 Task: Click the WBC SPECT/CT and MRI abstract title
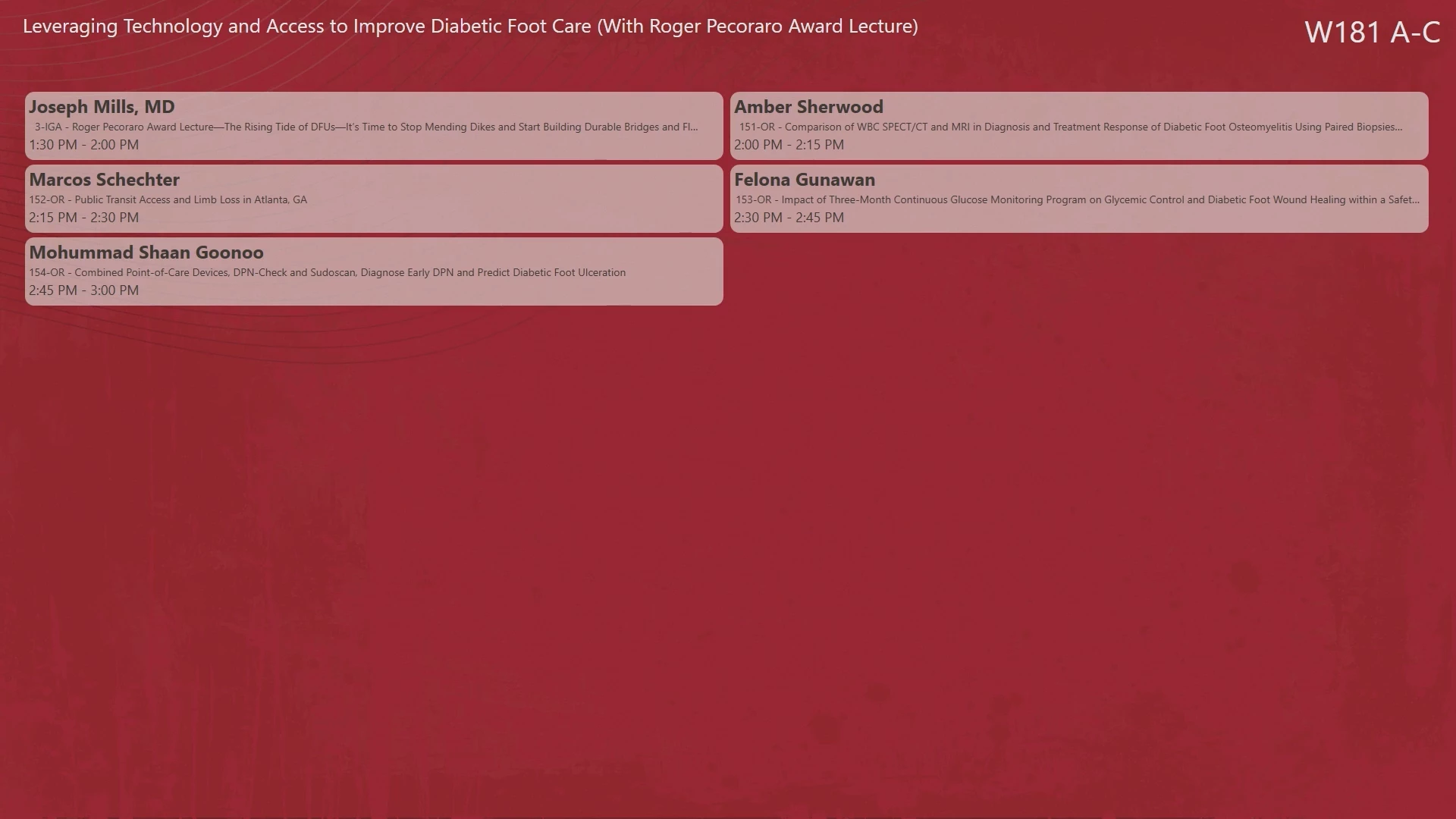(1070, 127)
